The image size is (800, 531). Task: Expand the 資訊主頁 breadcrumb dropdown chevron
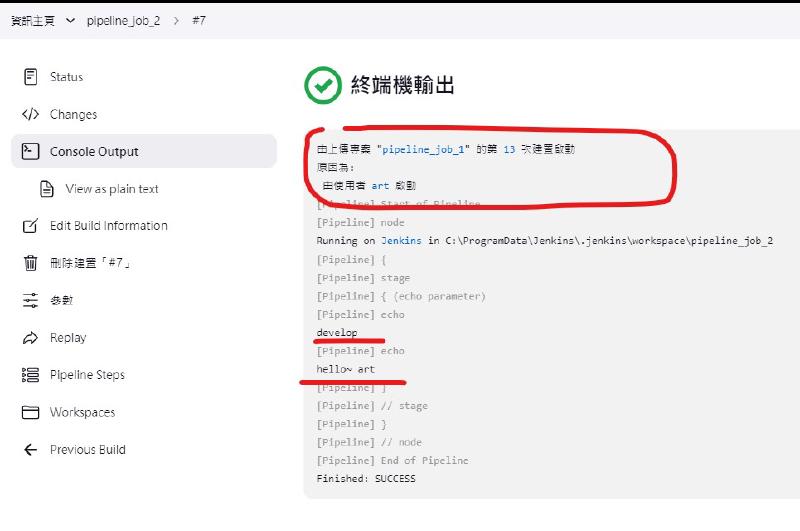70,20
